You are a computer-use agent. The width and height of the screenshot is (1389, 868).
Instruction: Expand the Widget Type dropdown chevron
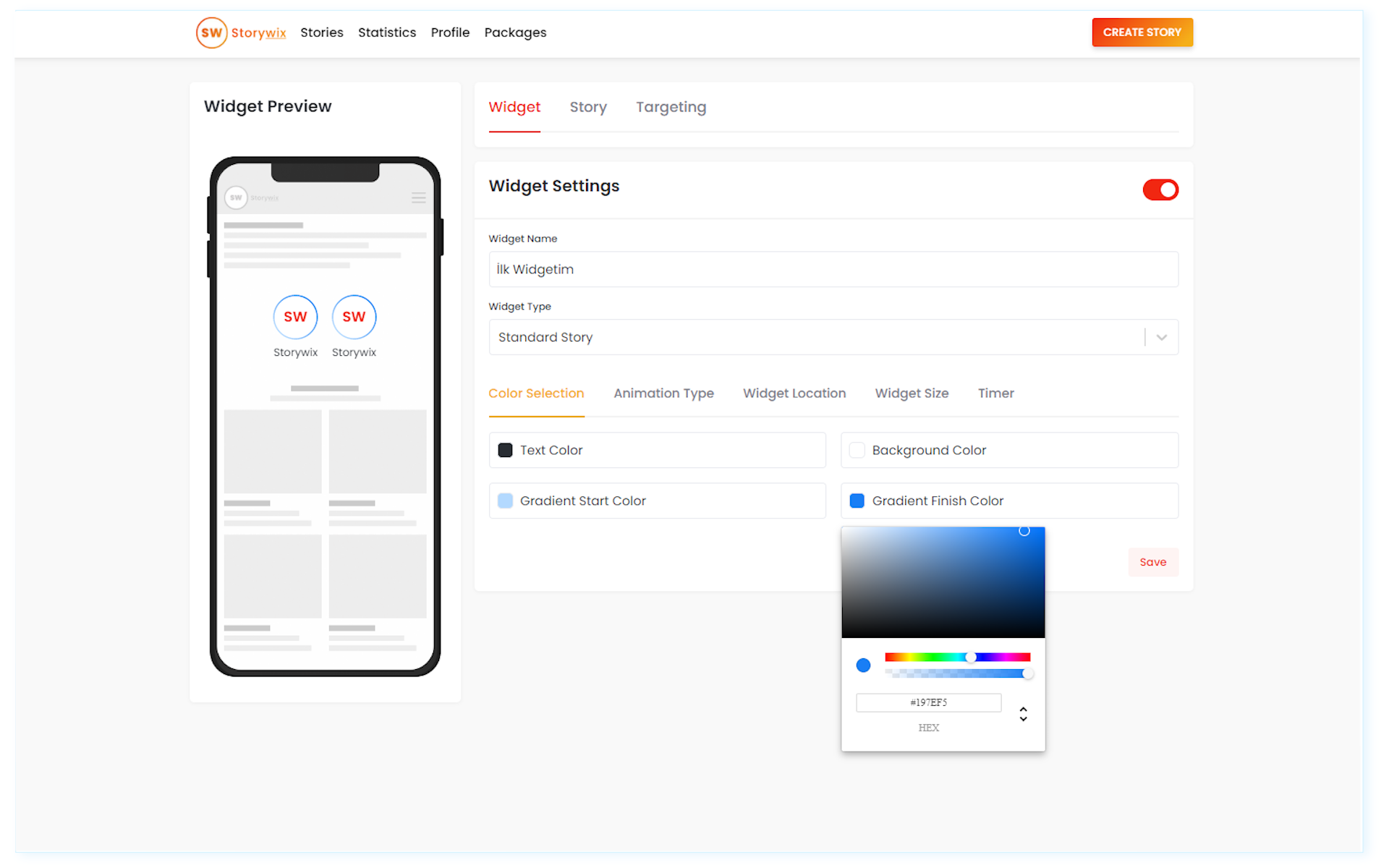tap(1161, 337)
